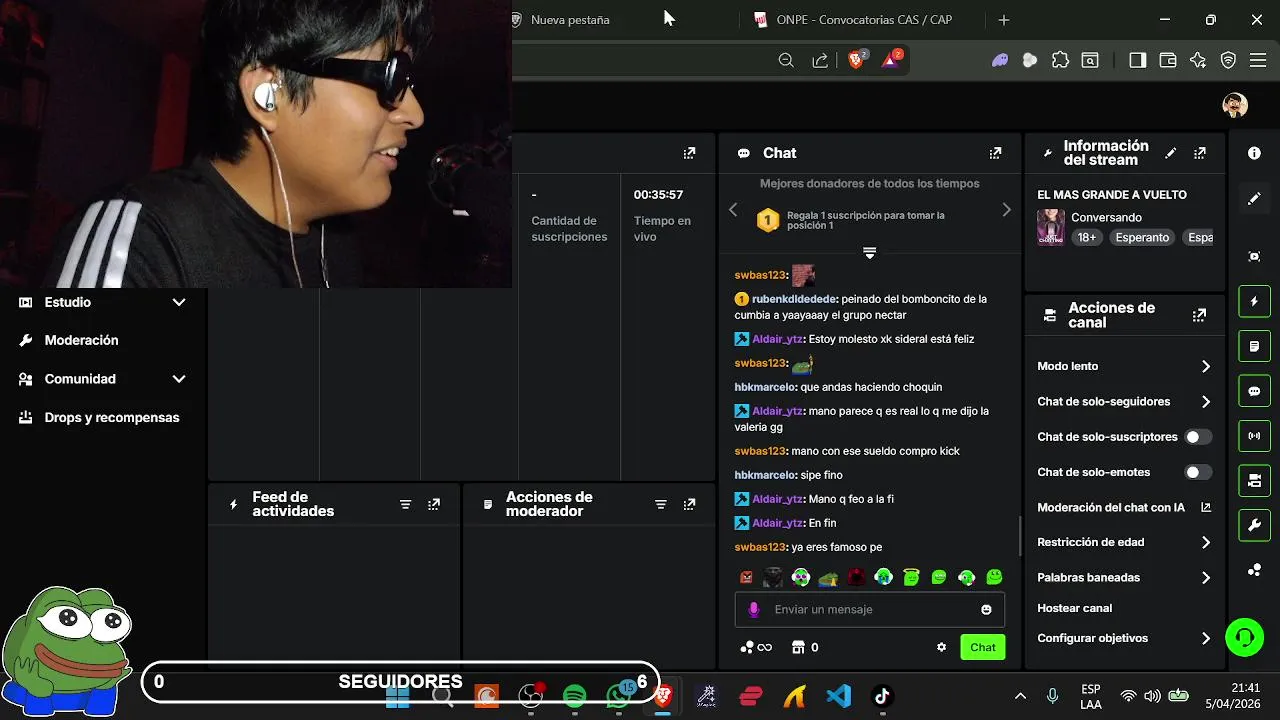Collapse the top donors banner in chat
1280x720 pixels.
point(869,253)
